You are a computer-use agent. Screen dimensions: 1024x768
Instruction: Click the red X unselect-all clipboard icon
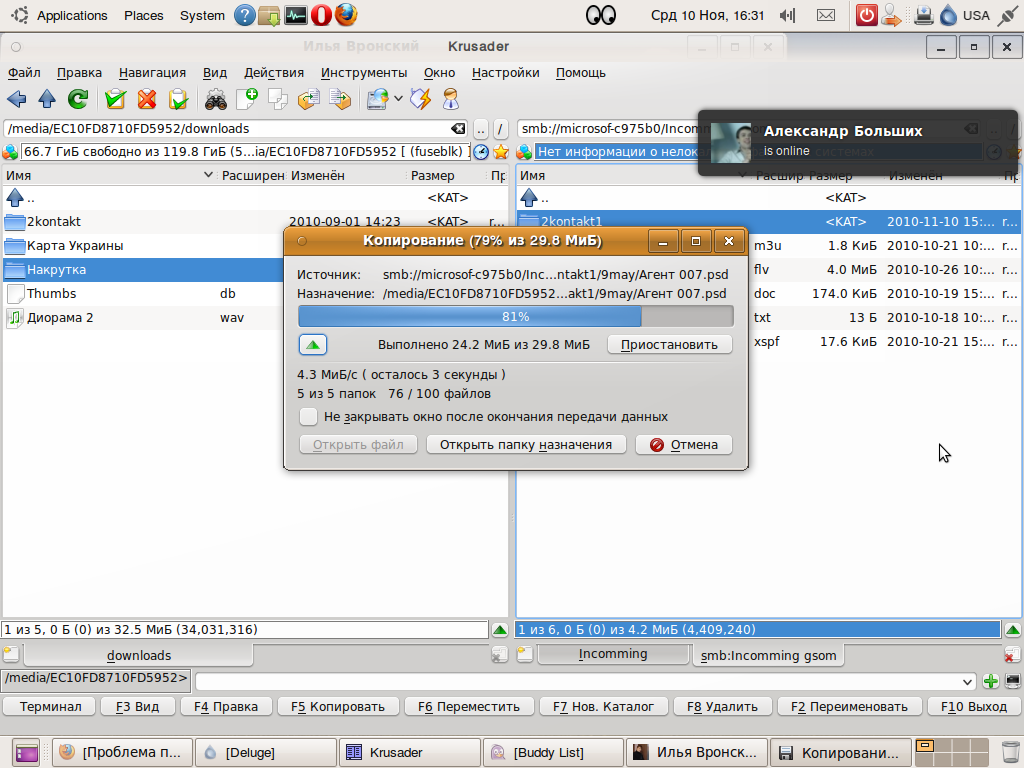pos(147,99)
